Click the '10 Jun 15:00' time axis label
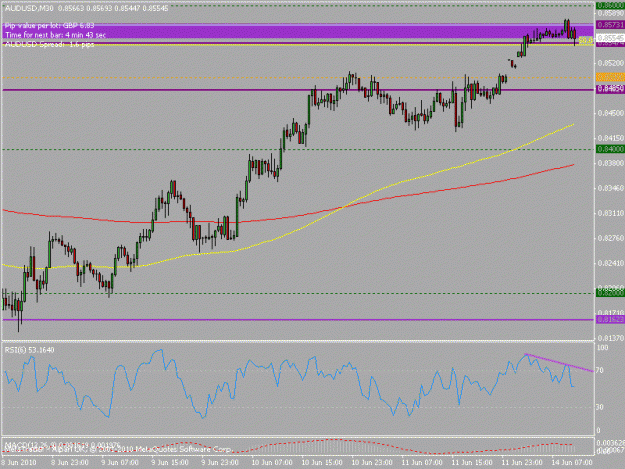625x469 pixels. tap(322, 462)
